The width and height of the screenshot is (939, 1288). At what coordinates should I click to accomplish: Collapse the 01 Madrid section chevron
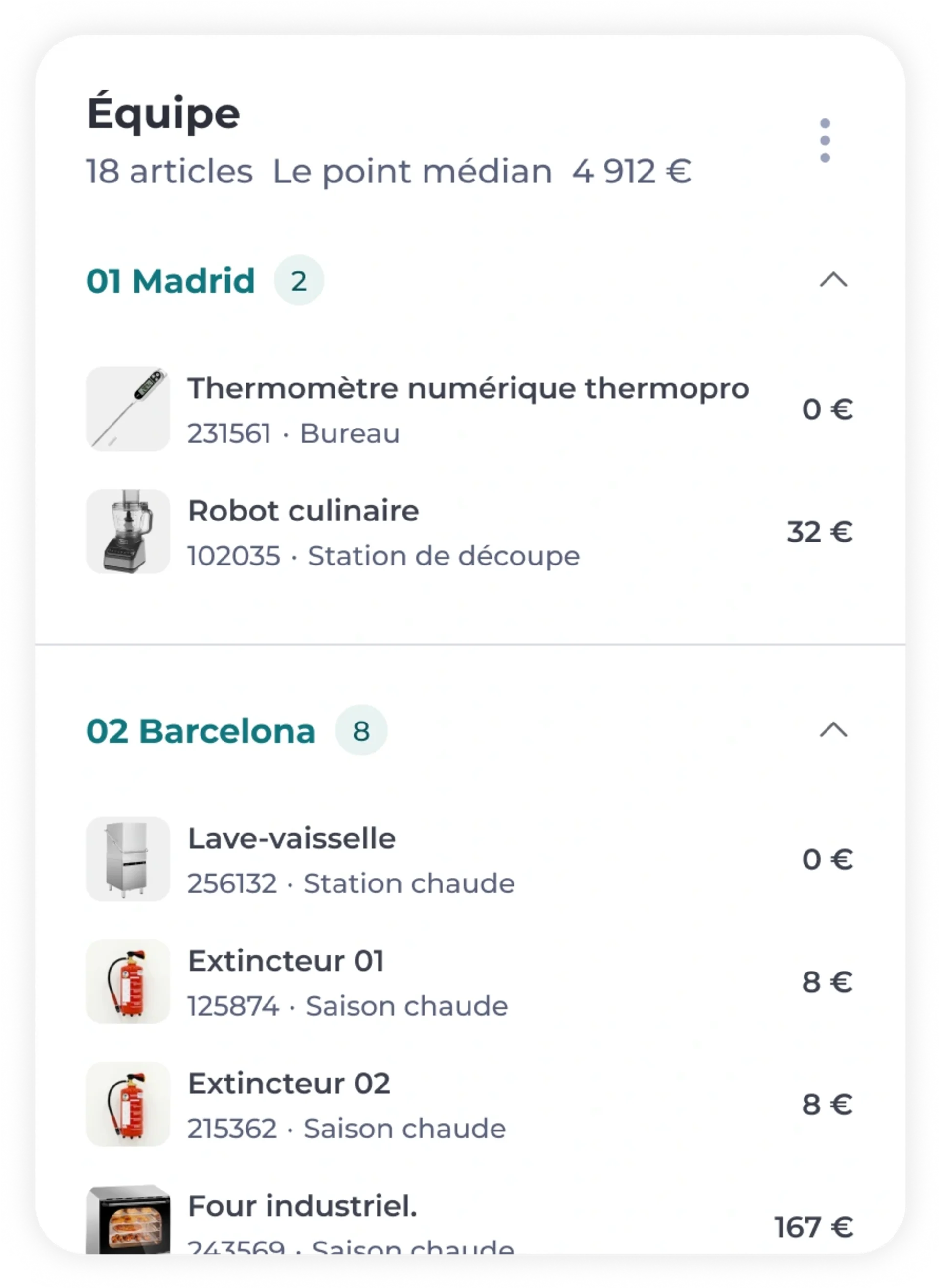coord(833,280)
